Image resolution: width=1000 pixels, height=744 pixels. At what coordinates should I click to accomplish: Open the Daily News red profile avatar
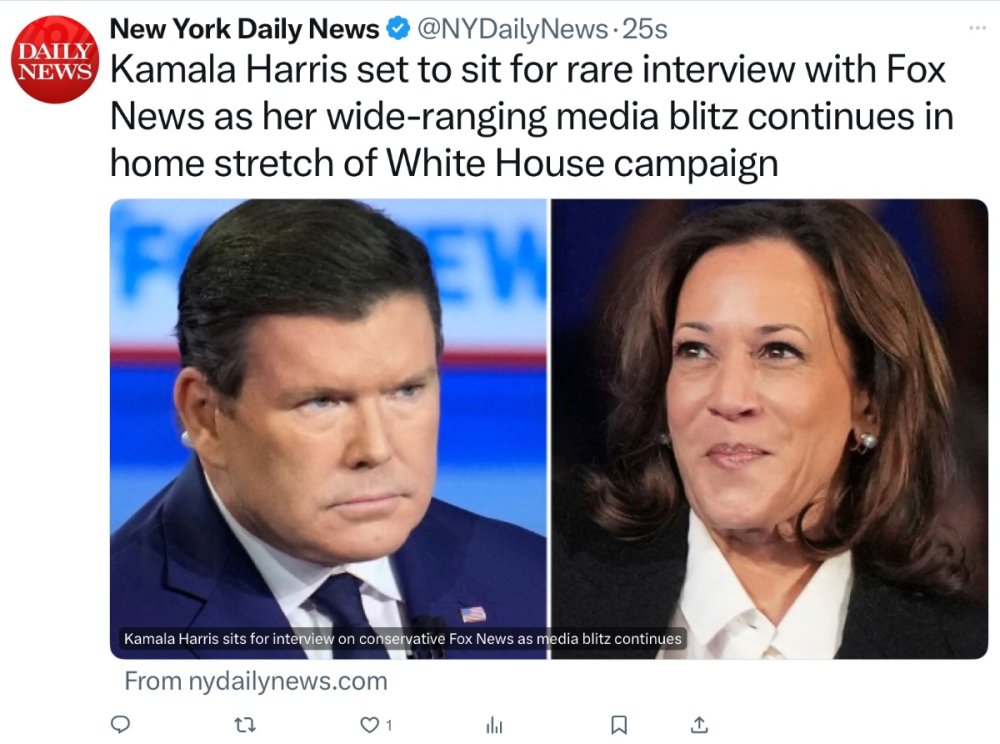(55, 59)
